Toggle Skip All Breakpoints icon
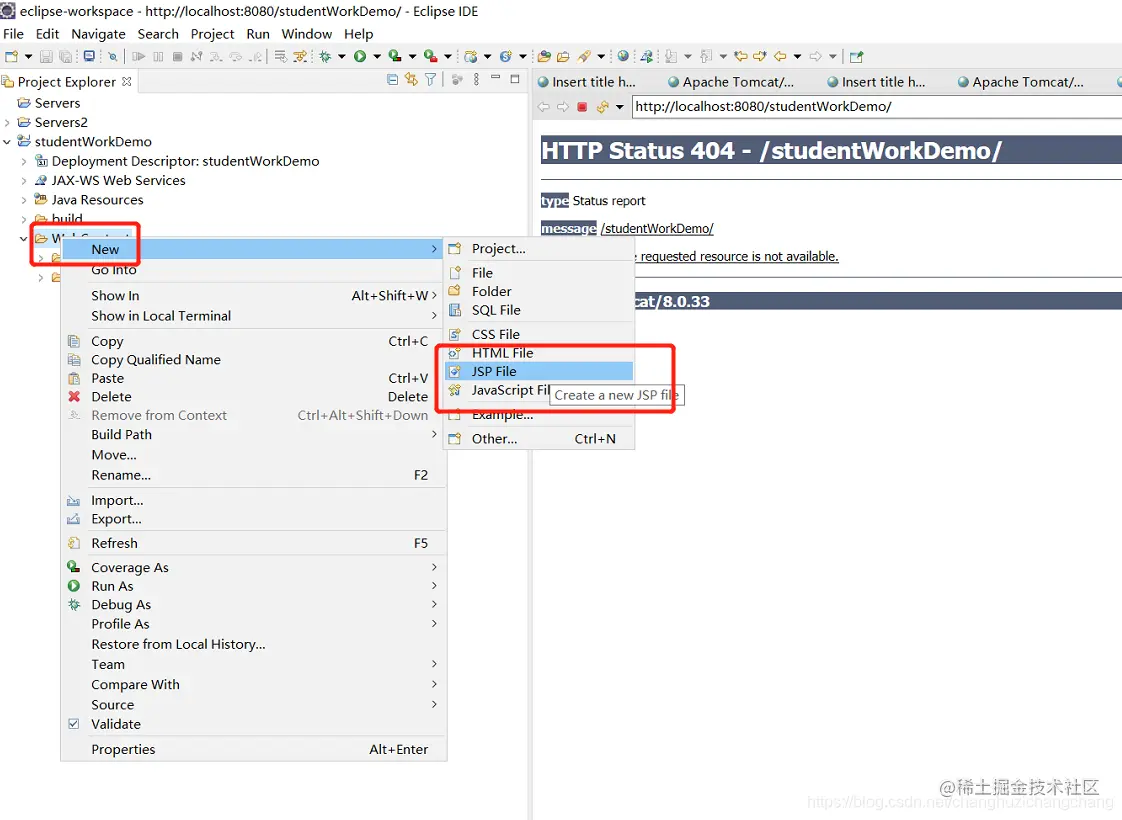1122x820 pixels. (112, 57)
